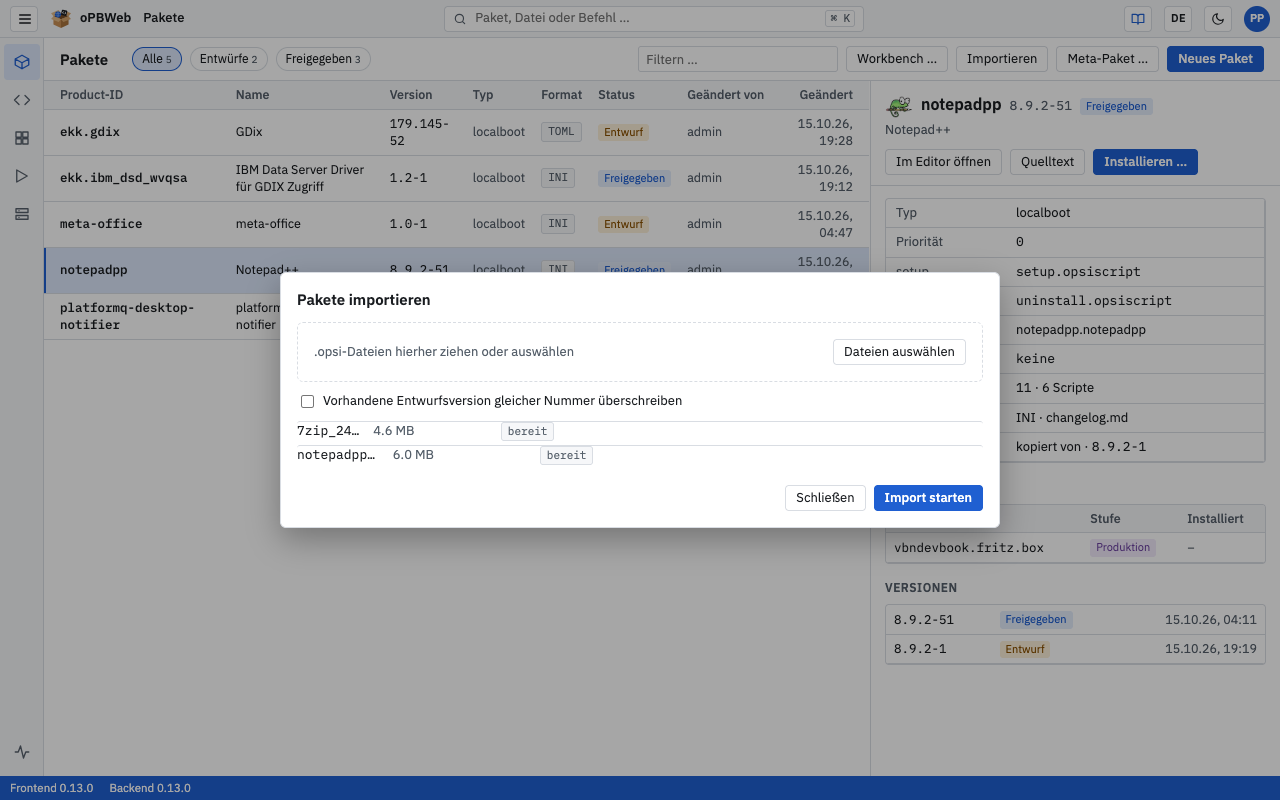Screen dimensions: 1280x800
Task: Click the notepadpp chameleon package icon
Action: pos(900,106)
